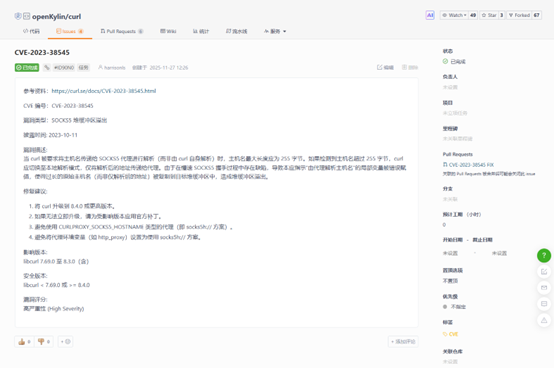
Task: Change the 已完成 status in sidebar
Action: [x=454, y=61]
